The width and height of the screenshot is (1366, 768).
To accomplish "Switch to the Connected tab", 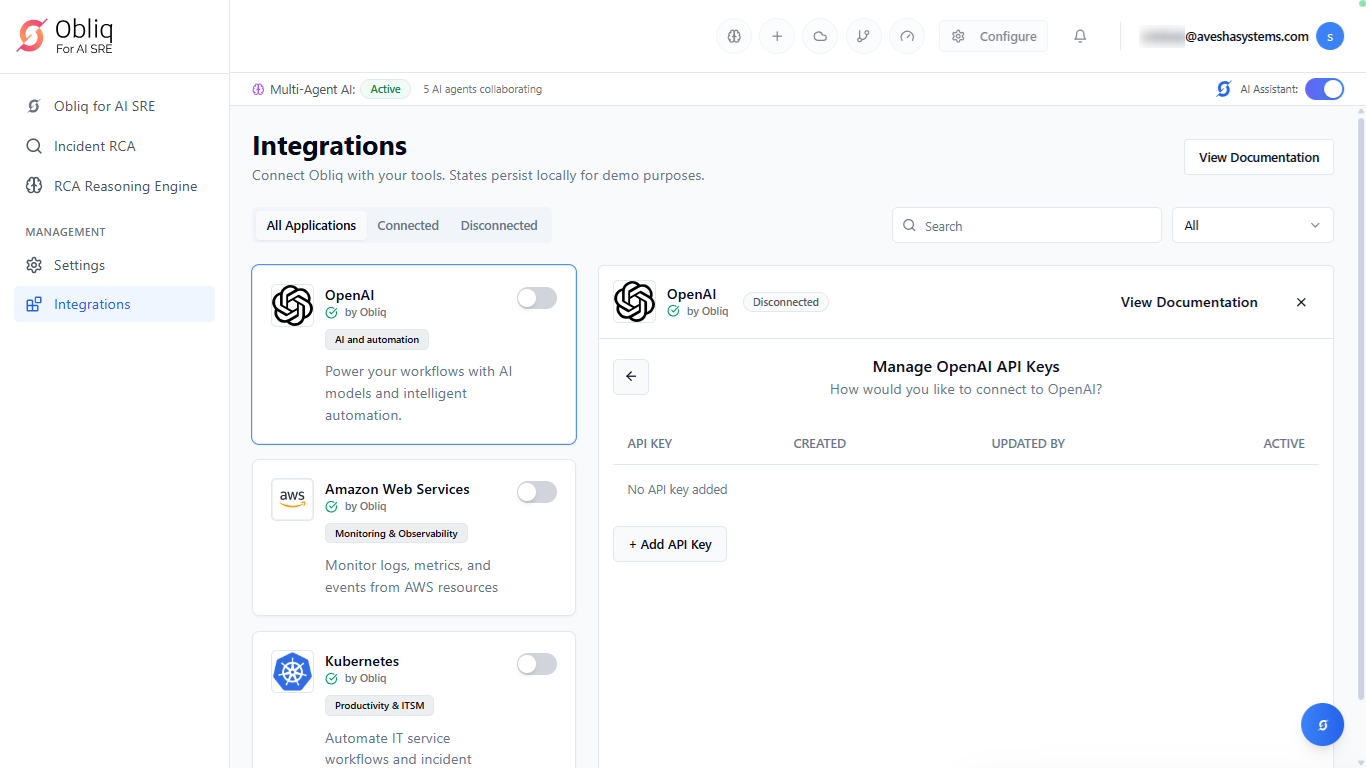I will (408, 225).
